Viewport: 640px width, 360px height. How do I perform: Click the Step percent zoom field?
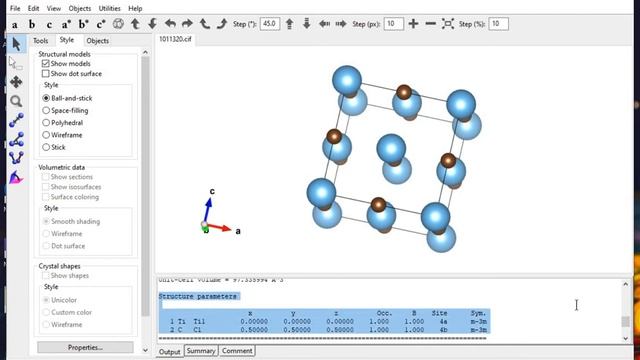498,24
